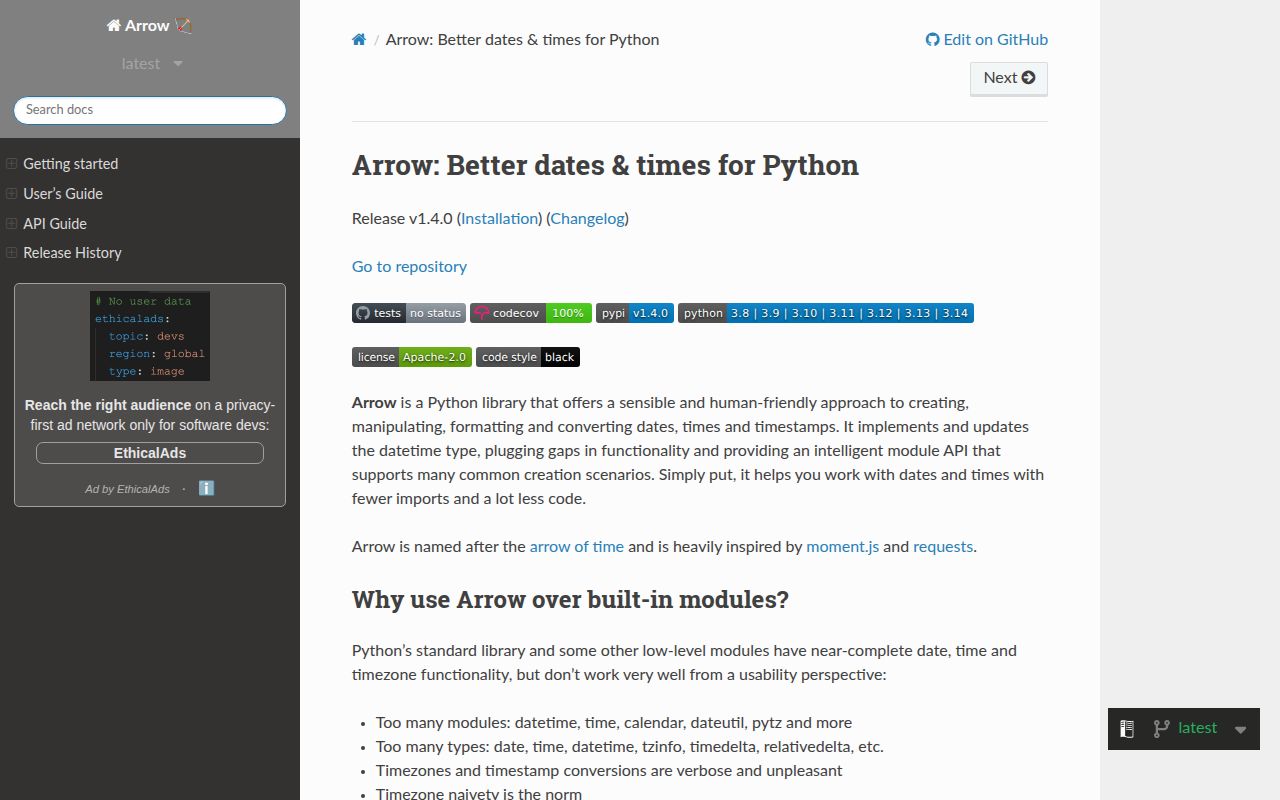Viewport: 1280px width, 800px height.
Task: Click the Arrow: Better dates & times page title
Action: [x=605, y=165]
